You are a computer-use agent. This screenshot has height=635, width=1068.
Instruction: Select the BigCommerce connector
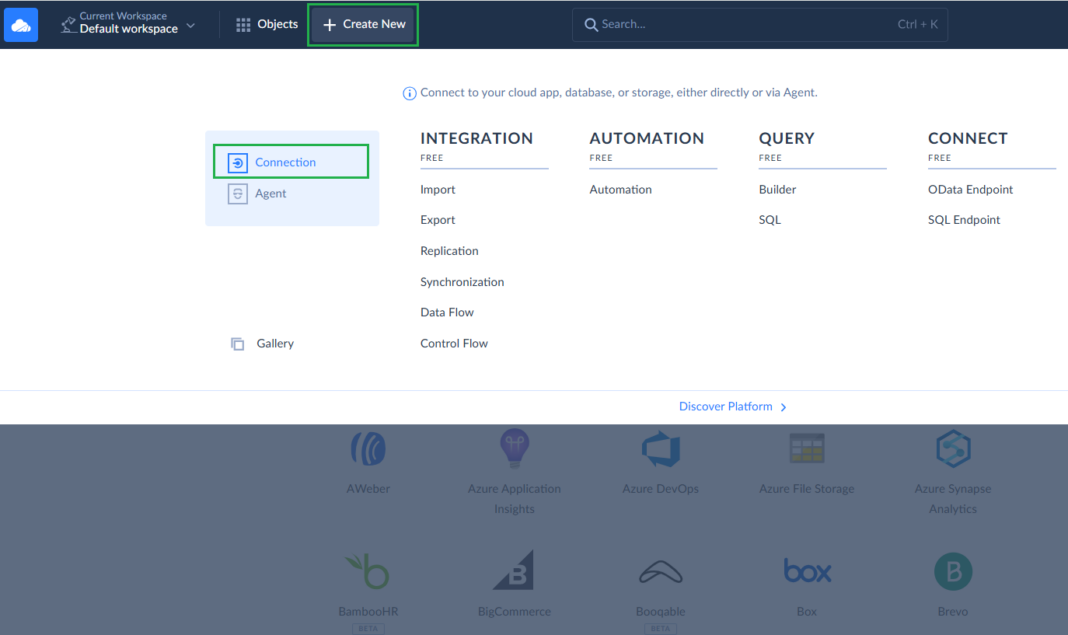point(514,571)
